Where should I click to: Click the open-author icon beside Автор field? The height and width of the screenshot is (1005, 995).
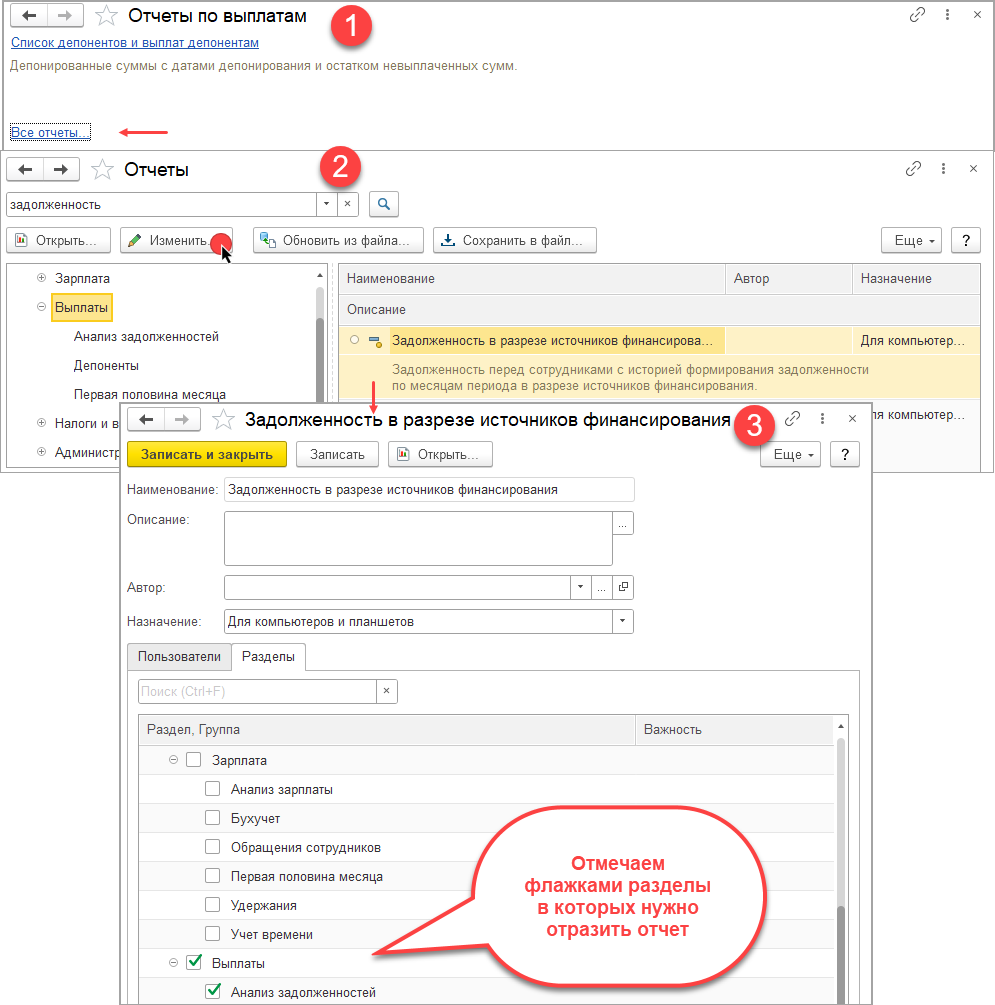tap(623, 587)
